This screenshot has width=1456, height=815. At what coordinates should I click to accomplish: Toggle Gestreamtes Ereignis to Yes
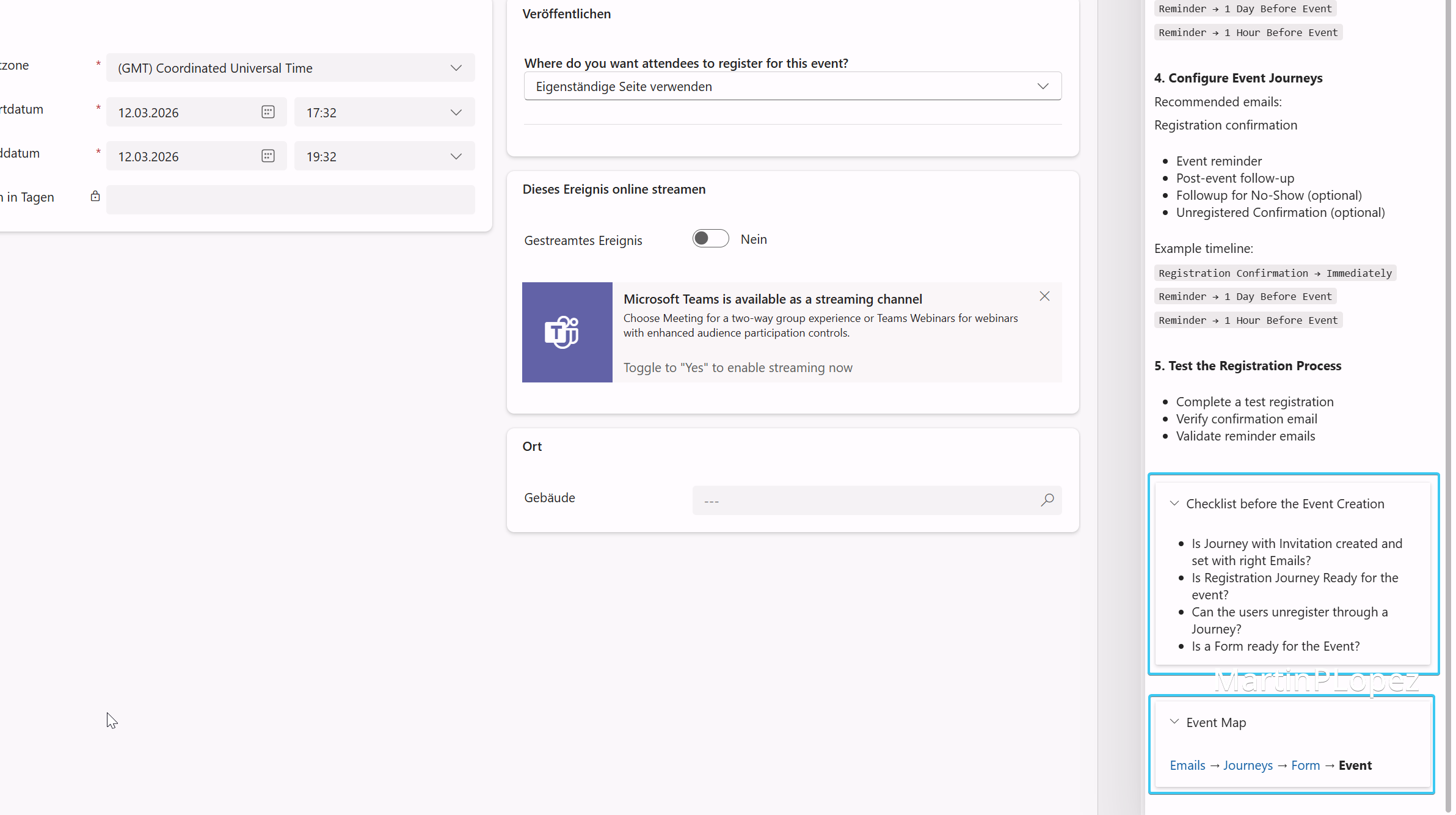point(710,238)
